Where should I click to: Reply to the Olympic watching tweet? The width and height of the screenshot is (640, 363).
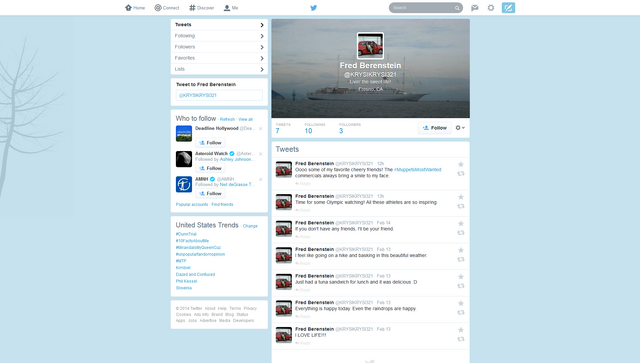coord(303,210)
